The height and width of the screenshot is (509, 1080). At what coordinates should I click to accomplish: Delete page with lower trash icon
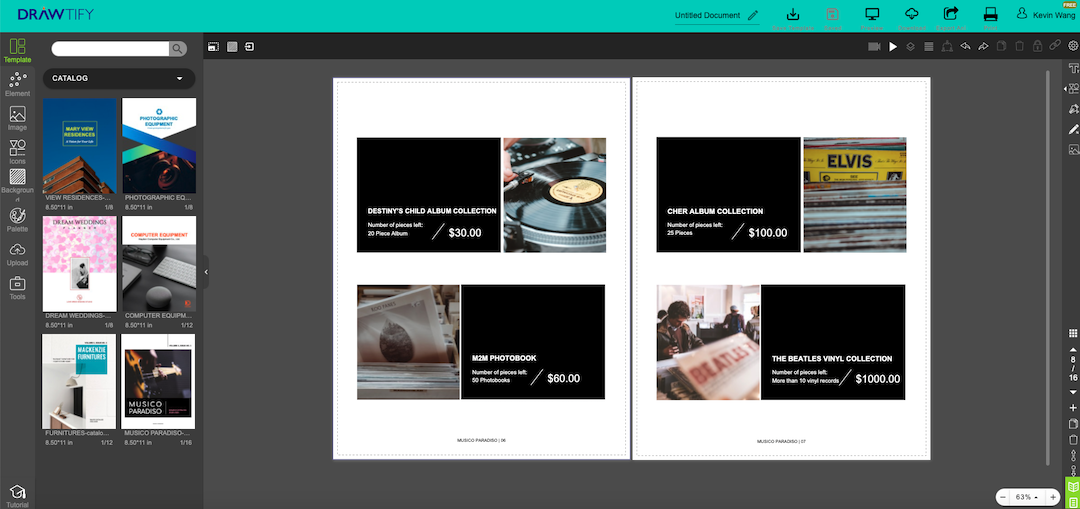click(x=1072, y=439)
